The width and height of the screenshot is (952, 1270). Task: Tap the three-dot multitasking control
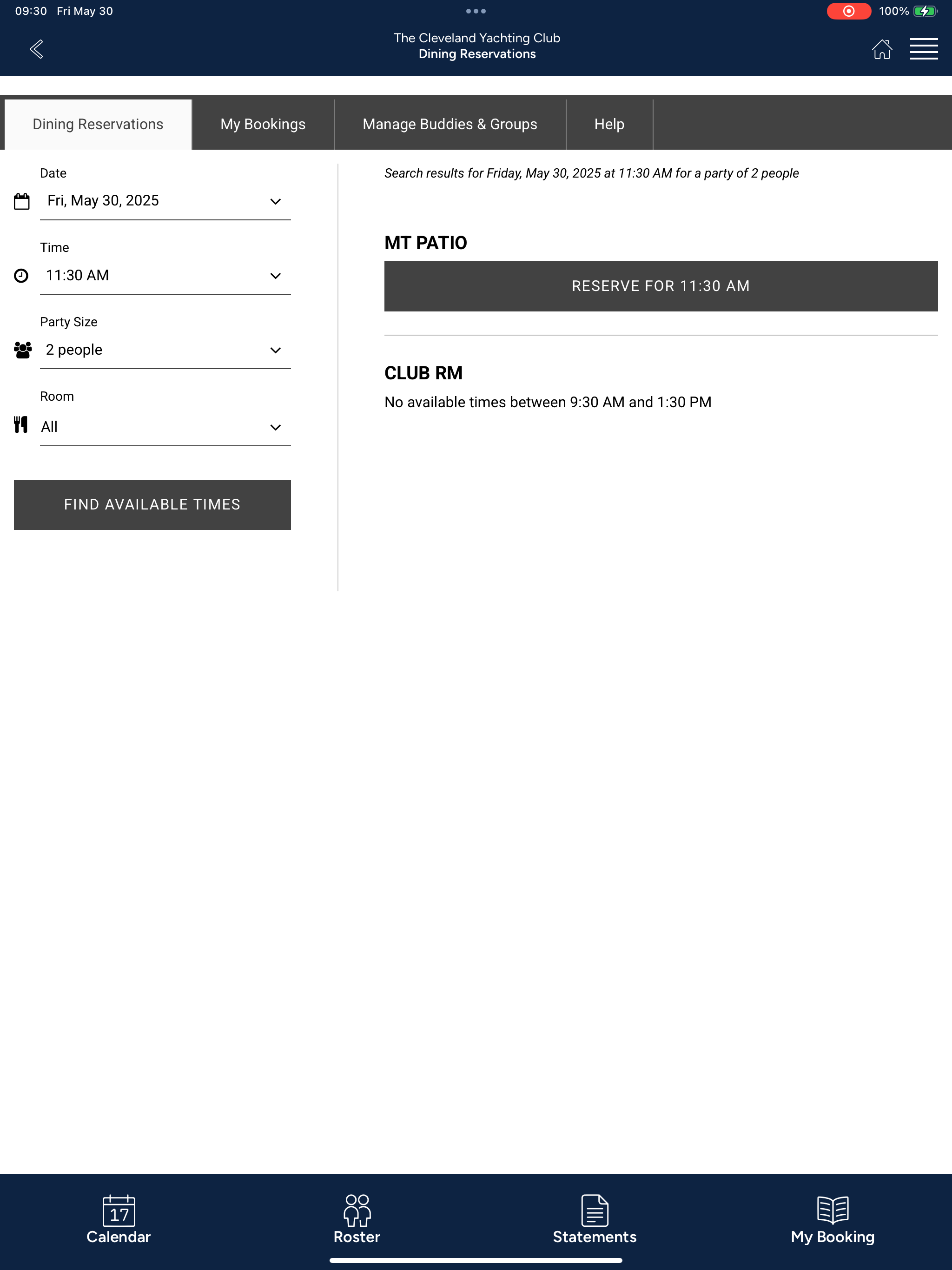coord(476,11)
